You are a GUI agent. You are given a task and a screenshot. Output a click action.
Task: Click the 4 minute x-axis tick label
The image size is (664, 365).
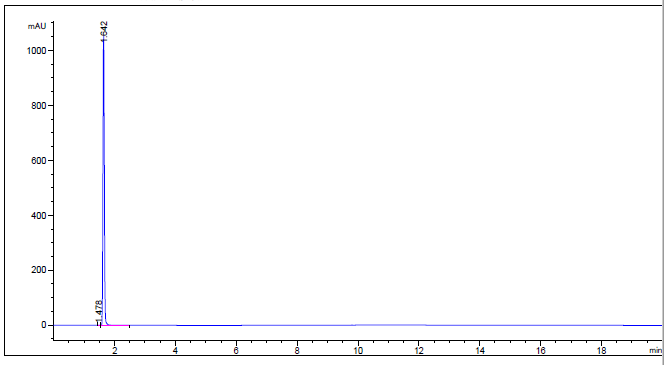[175, 351]
